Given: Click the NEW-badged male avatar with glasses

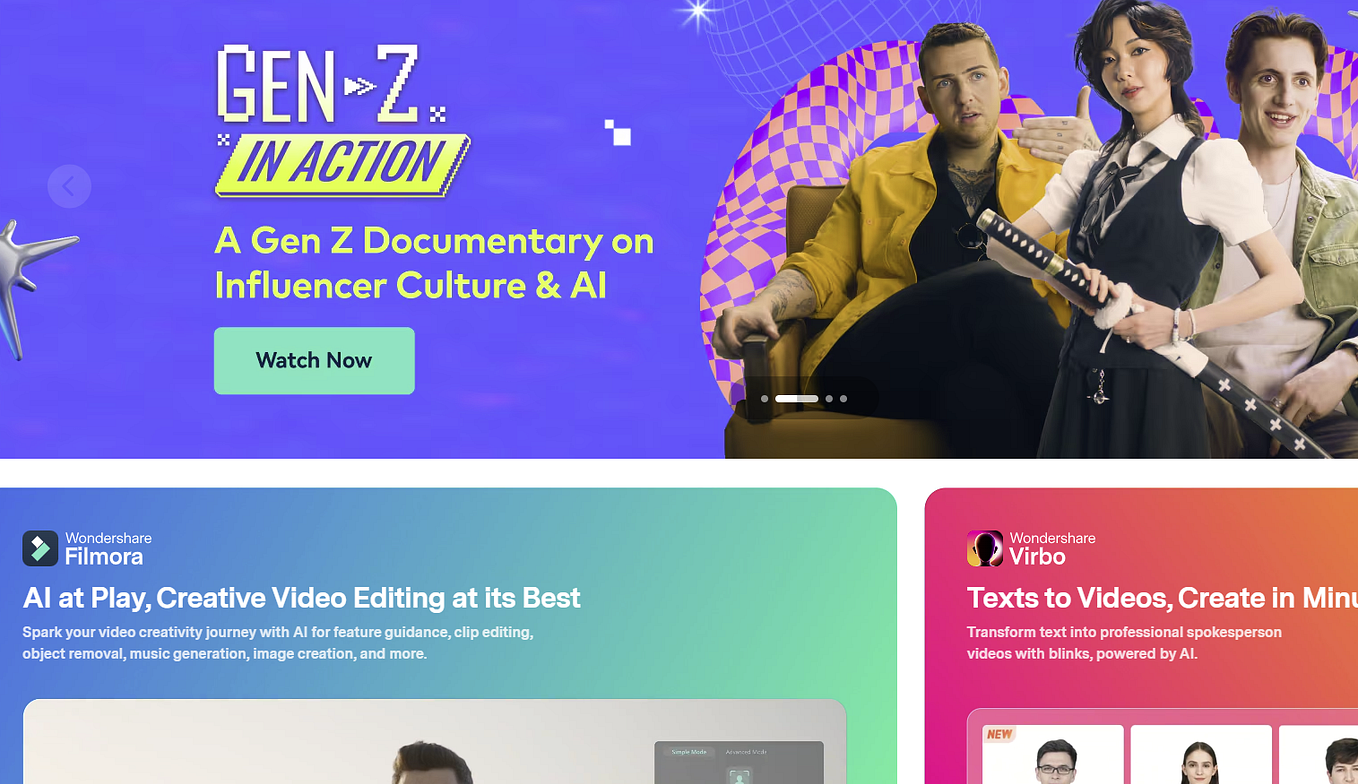Looking at the screenshot, I should pyautogui.click(x=1053, y=754).
